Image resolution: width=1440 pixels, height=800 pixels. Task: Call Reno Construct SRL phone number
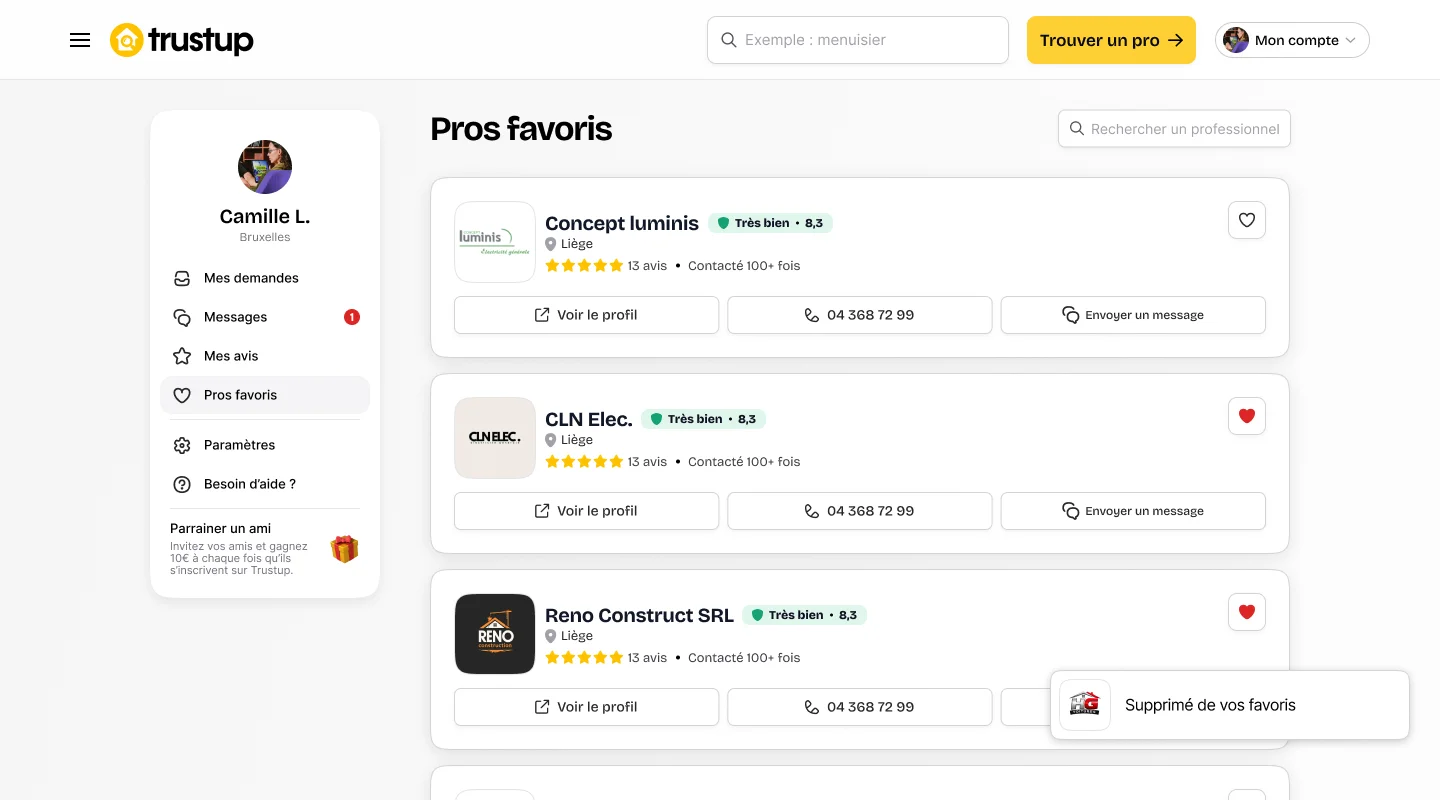tap(860, 707)
